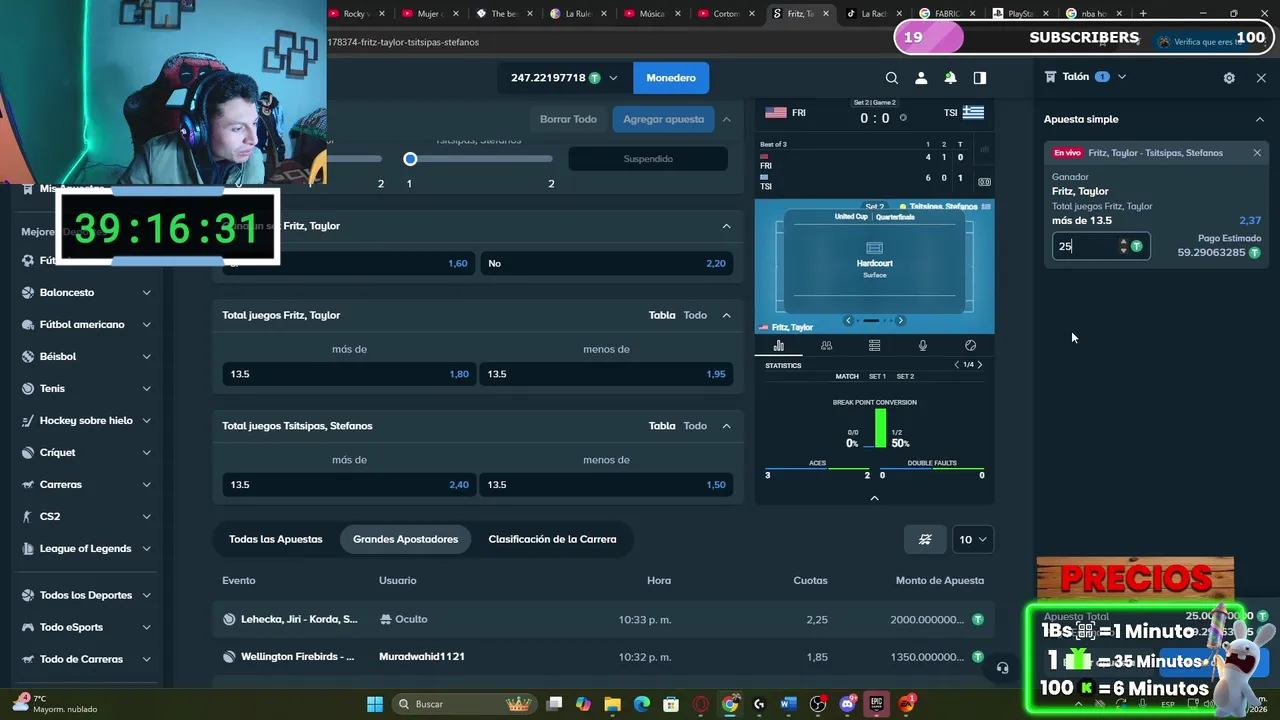Screen dimensions: 1280x720
Task: Open the user profile icon
Action: (x=921, y=78)
